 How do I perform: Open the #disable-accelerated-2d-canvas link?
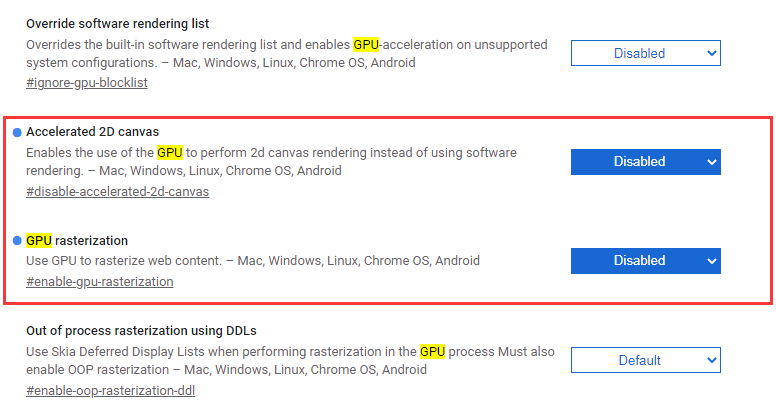(x=117, y=192)
